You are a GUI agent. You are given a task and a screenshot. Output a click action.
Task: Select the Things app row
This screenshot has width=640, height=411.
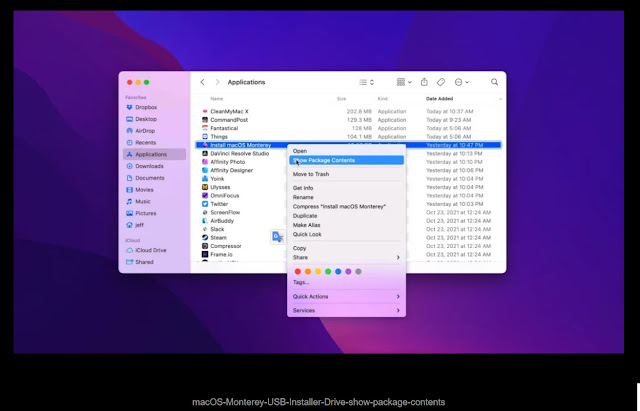[x=348, y=137]
